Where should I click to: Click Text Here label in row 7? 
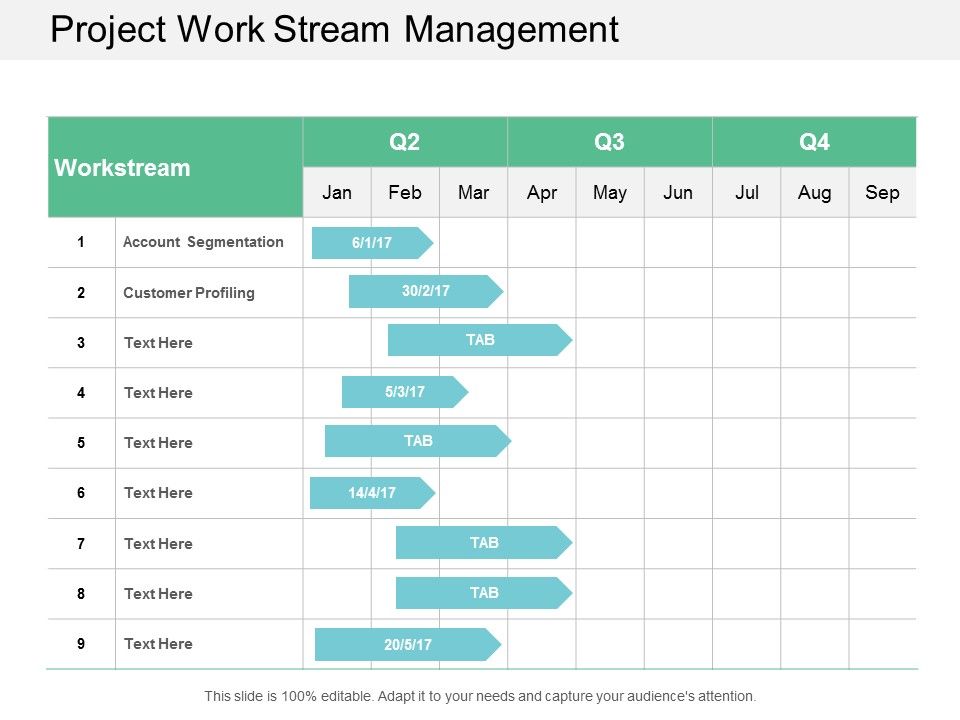pos(158,544)
